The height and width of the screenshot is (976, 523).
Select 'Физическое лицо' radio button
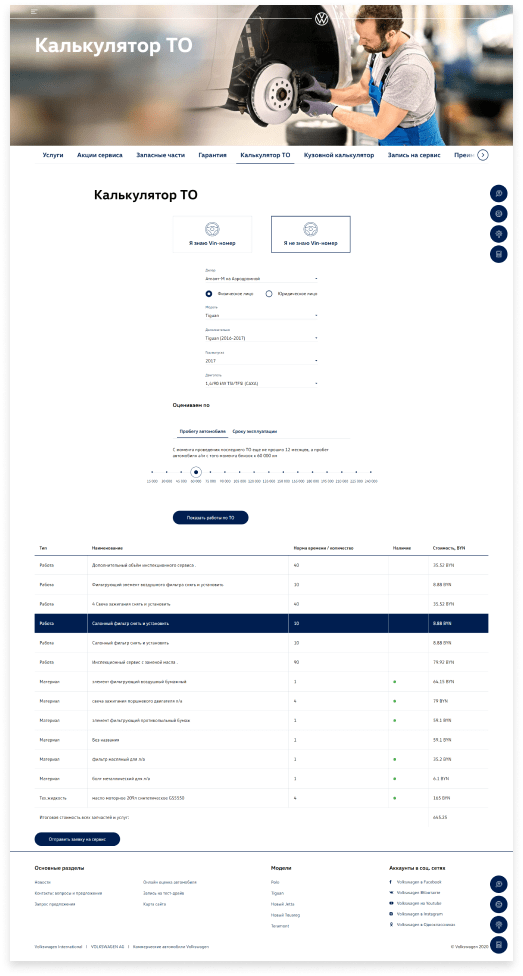209,293
